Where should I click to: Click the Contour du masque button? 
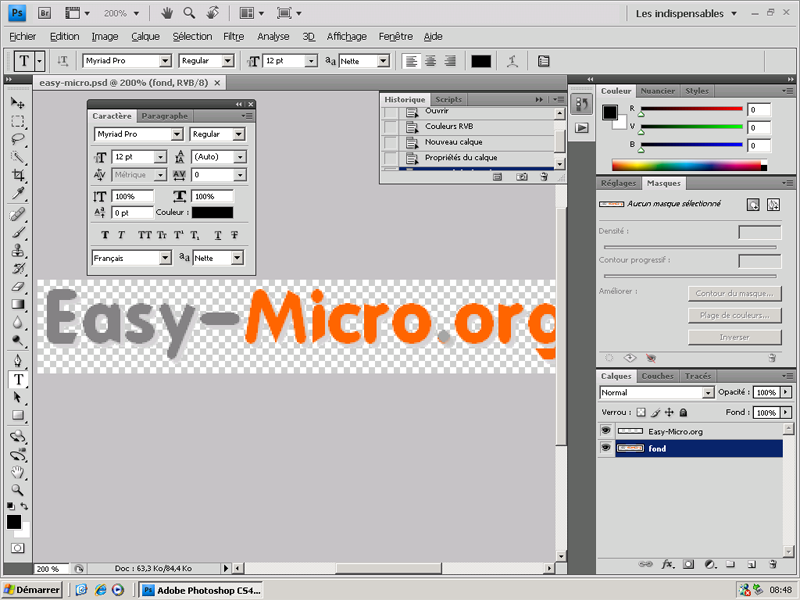point(735,293)
